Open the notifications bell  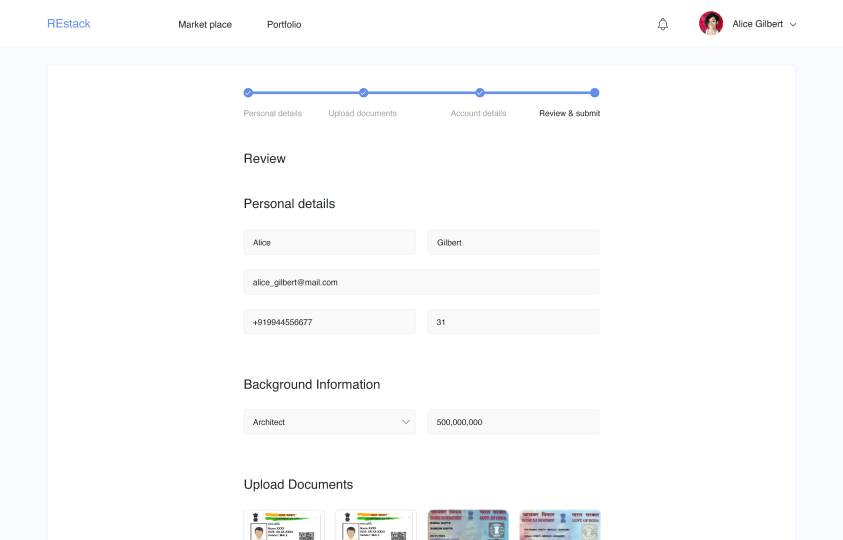(x=663, y=24)
